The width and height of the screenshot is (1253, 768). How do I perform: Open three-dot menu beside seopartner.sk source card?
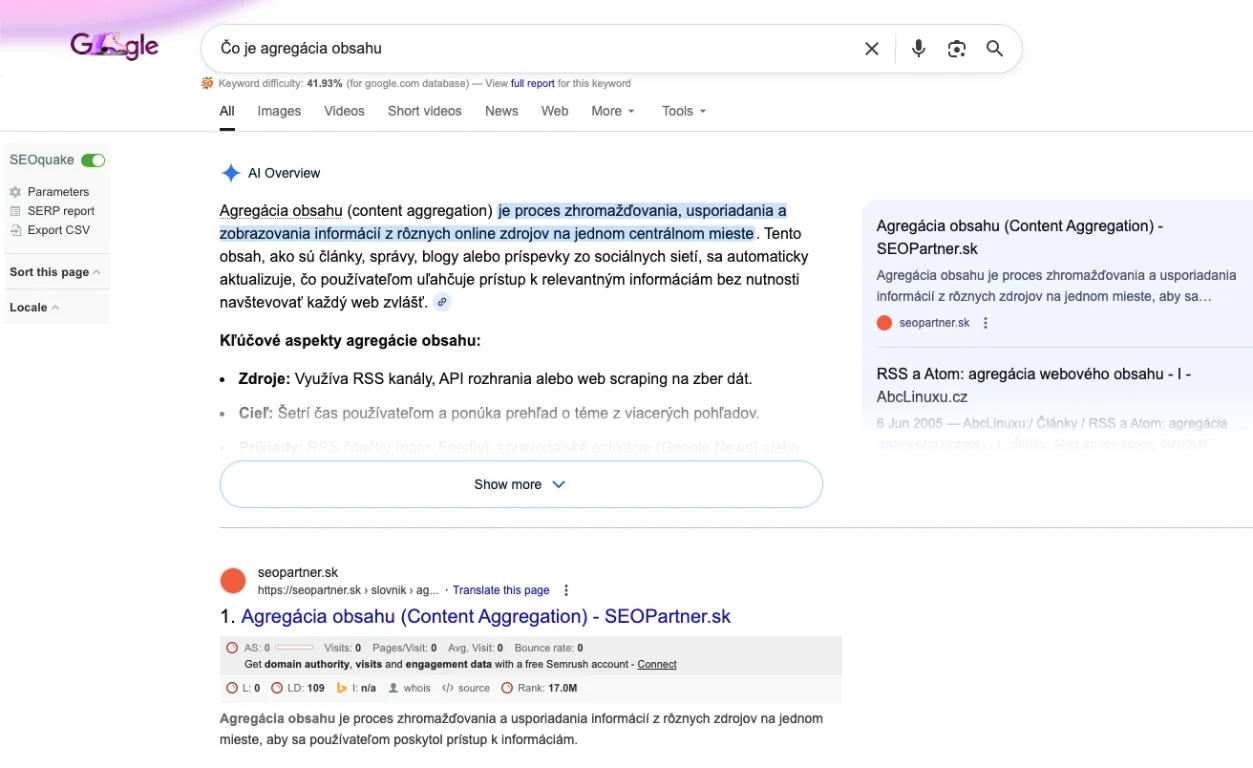pos(986,323)
